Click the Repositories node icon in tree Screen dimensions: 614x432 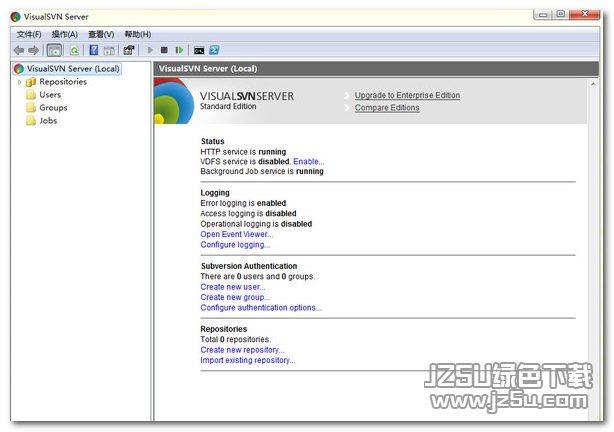click(x=31, y=82)
